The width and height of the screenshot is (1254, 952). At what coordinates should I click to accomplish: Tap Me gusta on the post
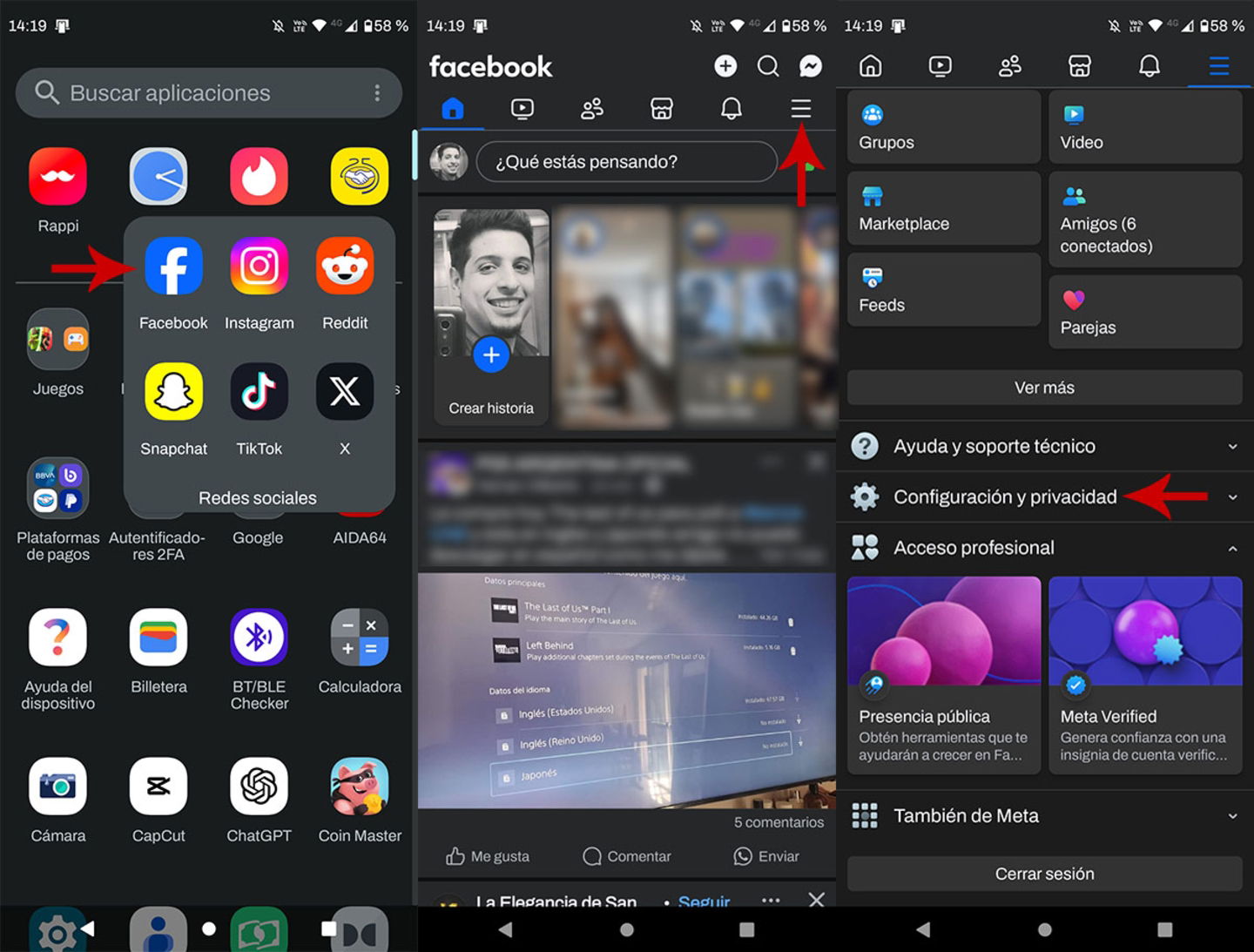[x=488, y=856]
